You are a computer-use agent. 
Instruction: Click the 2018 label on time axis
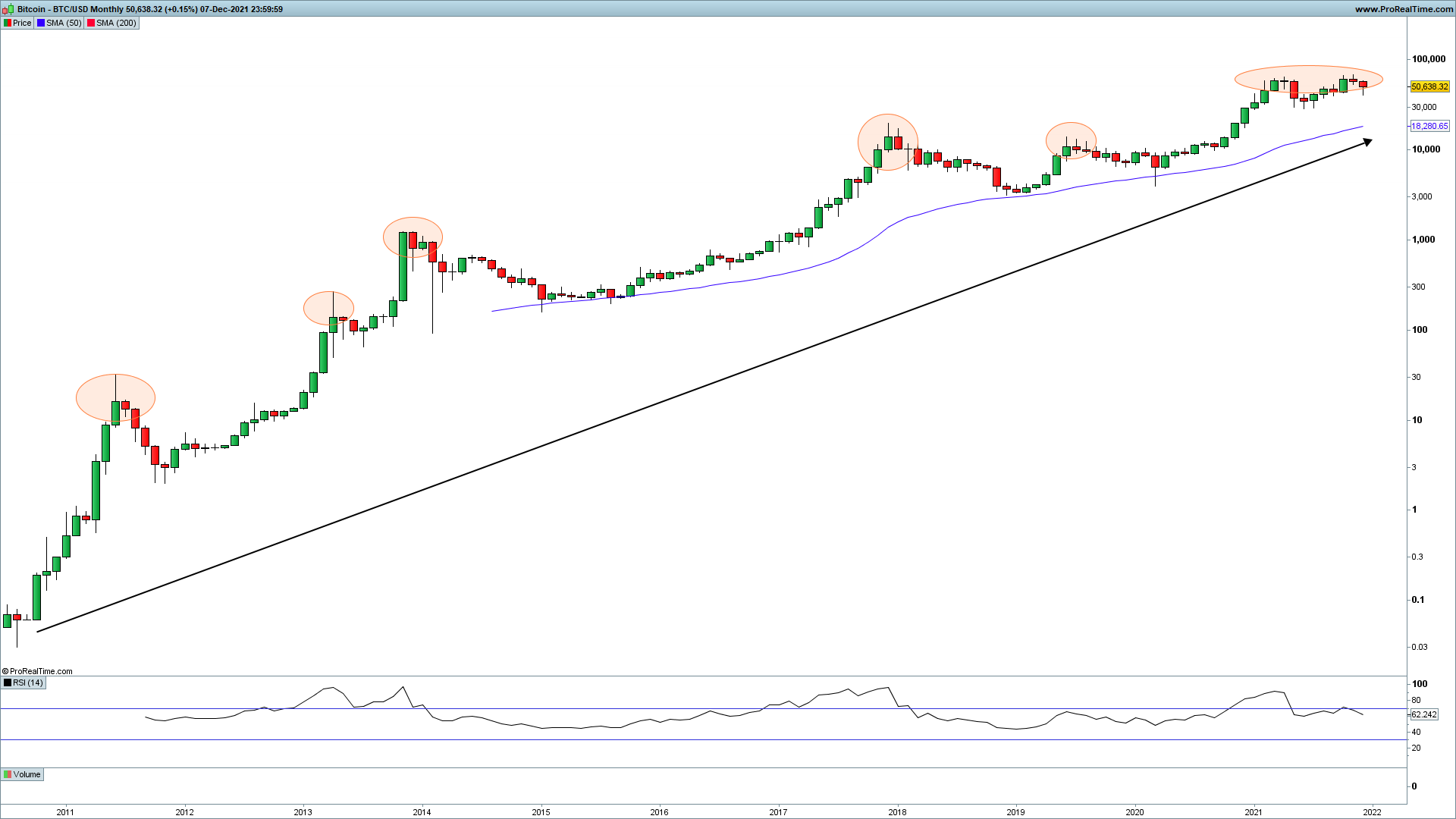(x=897, y=812)
